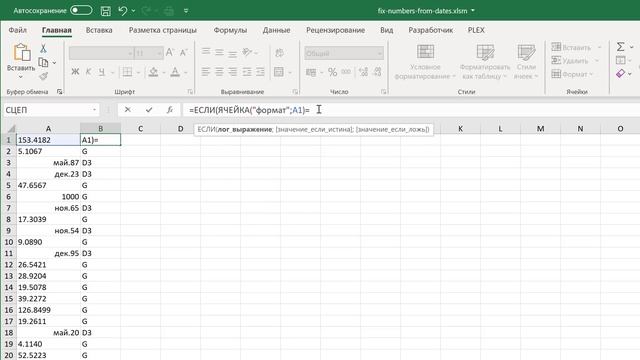Toggle the Автосохранение switch
This screenshot has height=360, width=640.
(x=81, y=10)
